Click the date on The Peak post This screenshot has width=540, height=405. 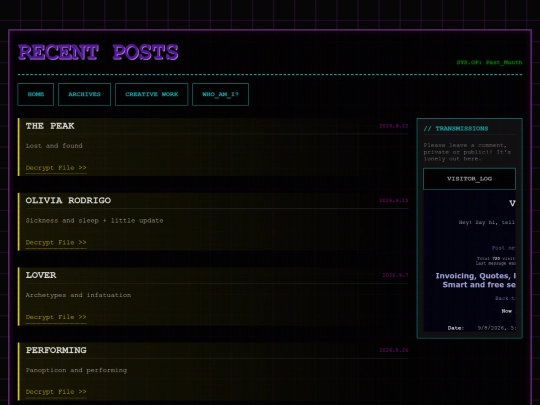click(394, 126)
